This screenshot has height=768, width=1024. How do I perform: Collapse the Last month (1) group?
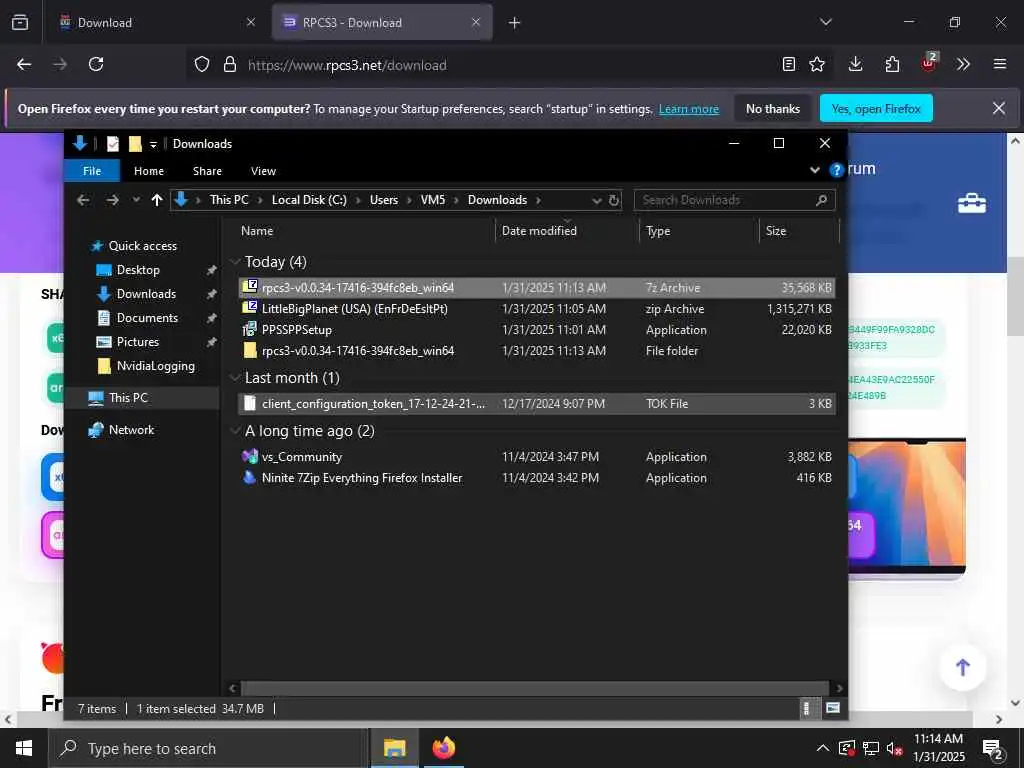[236, 377]
